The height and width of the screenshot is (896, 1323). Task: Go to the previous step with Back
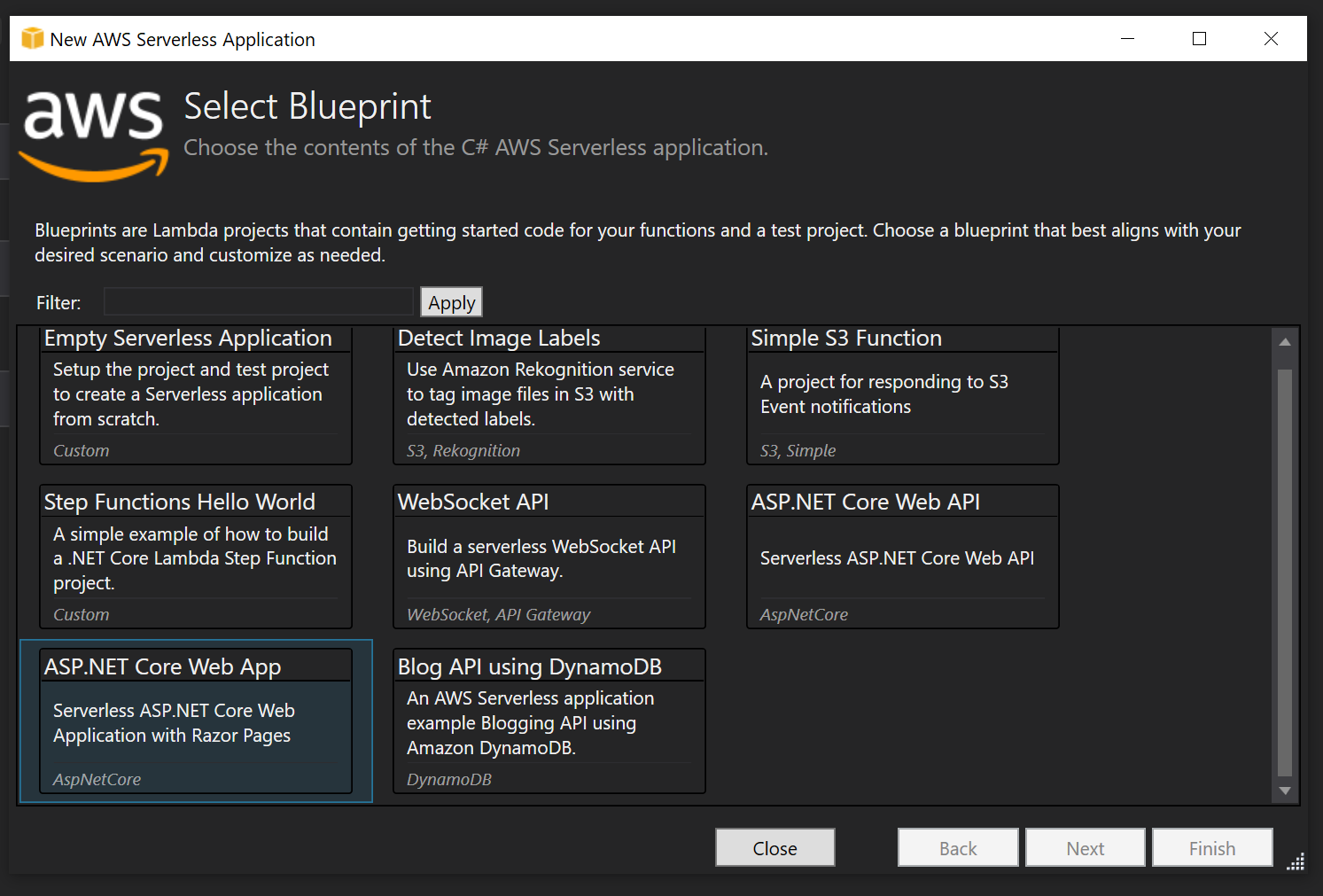click(x=958, y=848)
